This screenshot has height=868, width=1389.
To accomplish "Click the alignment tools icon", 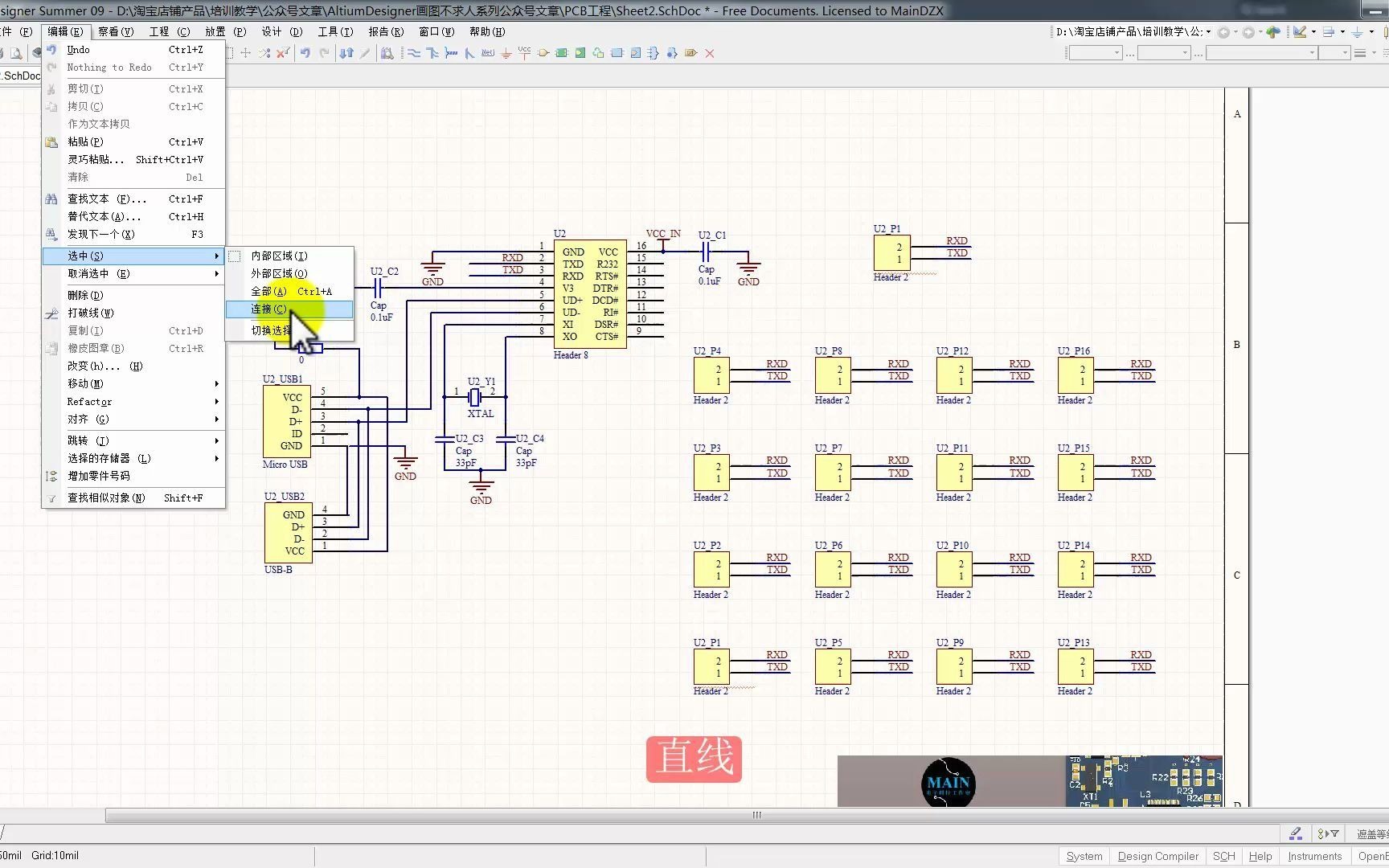I will point(1329,32).
